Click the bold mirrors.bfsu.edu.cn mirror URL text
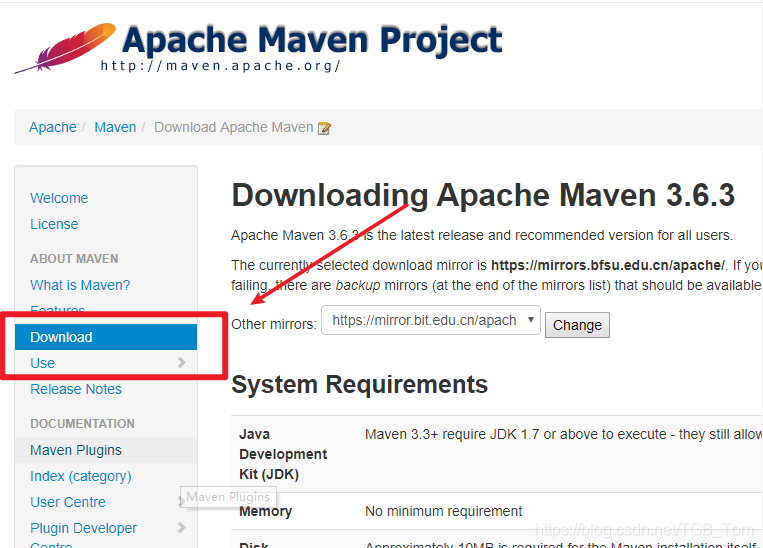This screenshot has width=763, height=548. coord(607,265)
